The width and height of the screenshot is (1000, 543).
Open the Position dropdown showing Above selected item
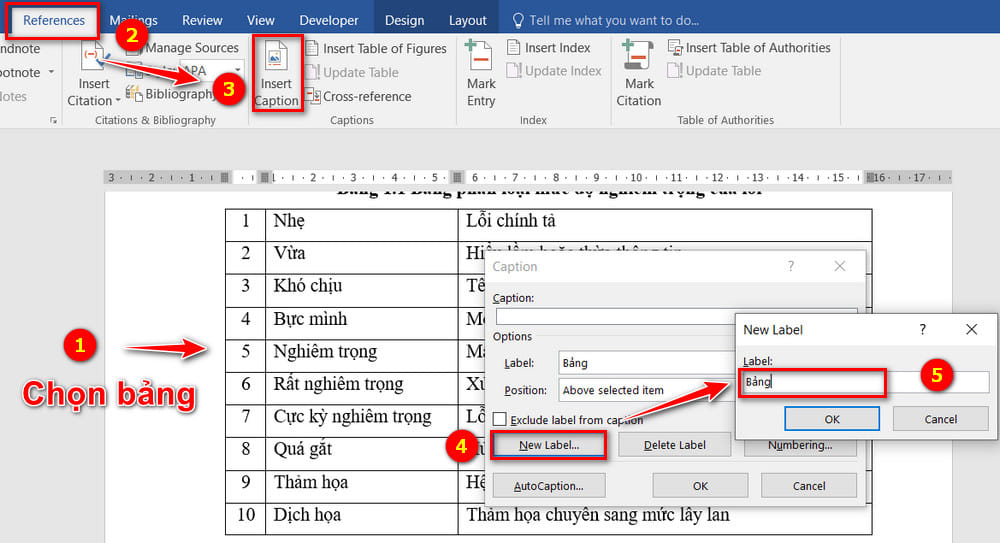(x=647, y=390)
